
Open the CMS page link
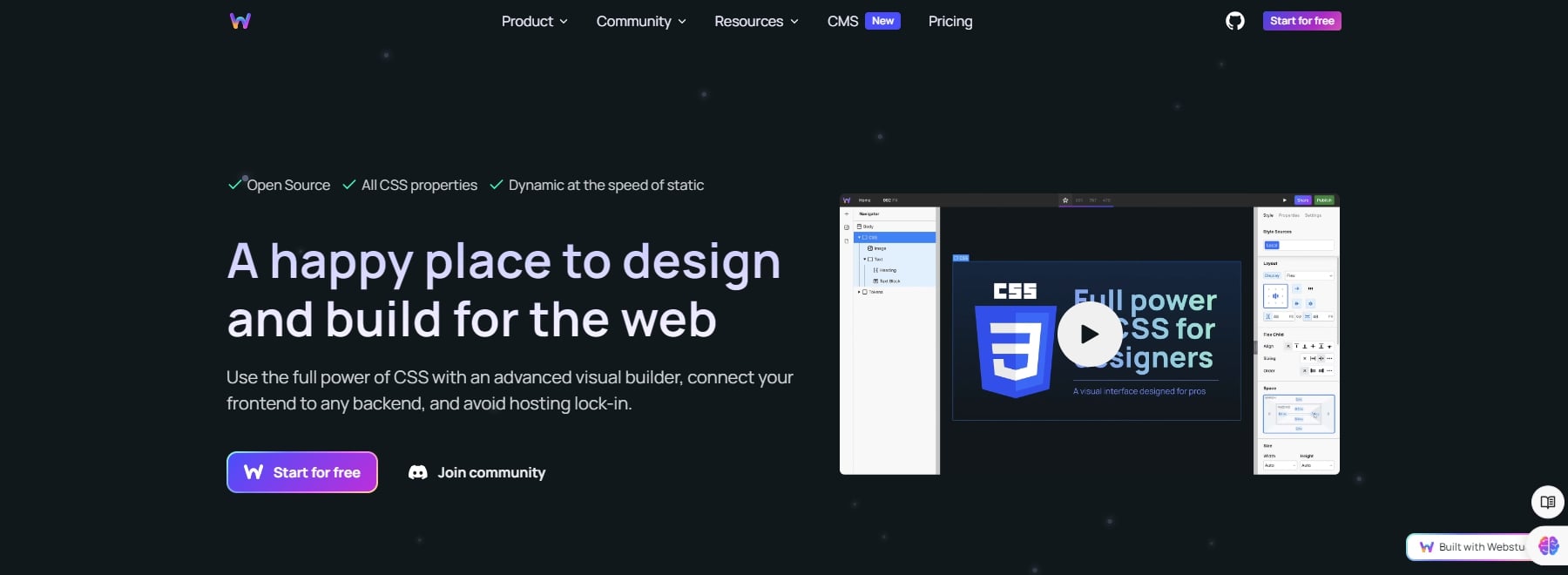[x=842, y=21]
